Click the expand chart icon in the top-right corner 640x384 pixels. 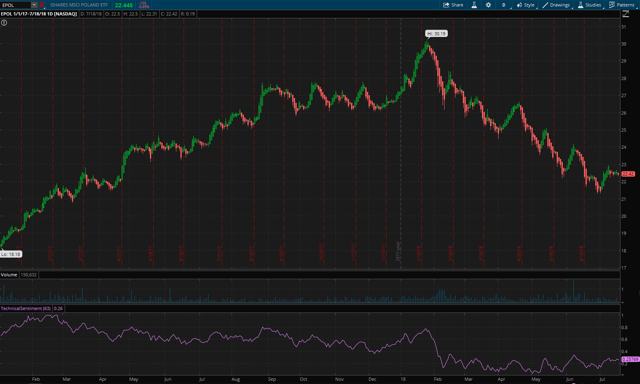click(x=626, y=14)
